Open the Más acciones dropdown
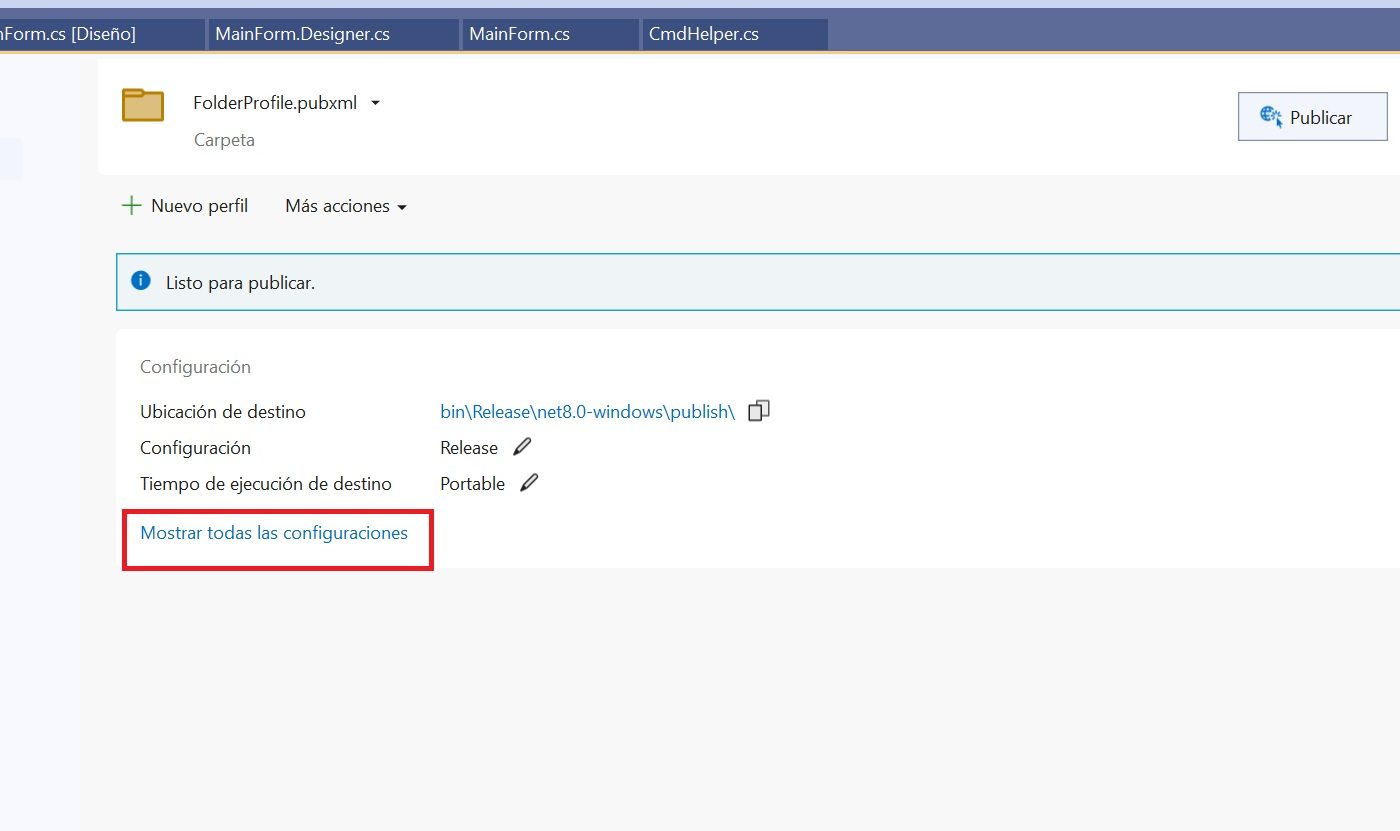 click(345, 206)
